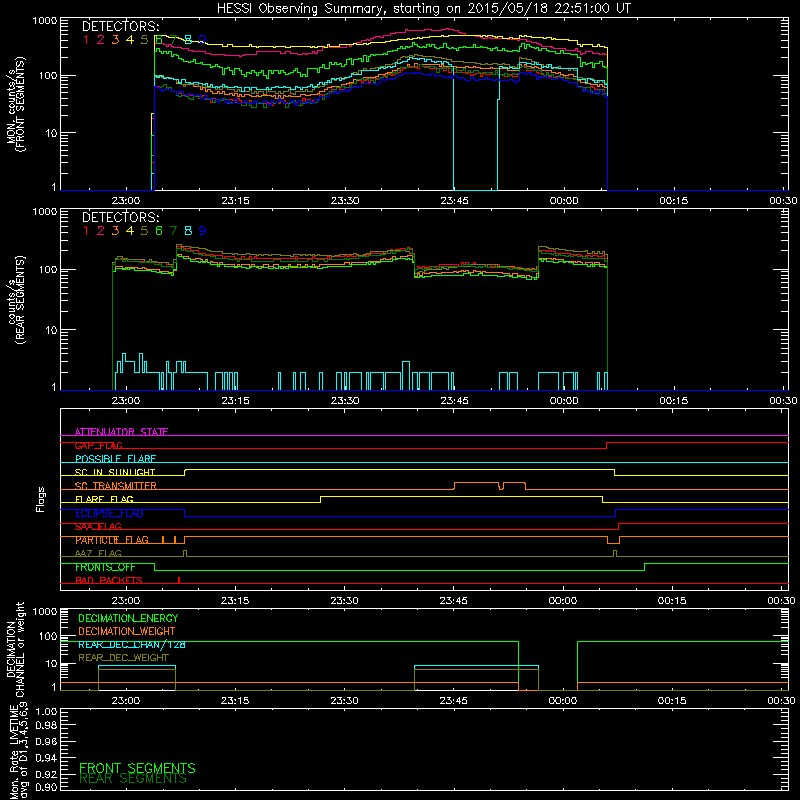Click the DECIMATION_ENERGY legend label
800x800 pixels.
(128, 618)
